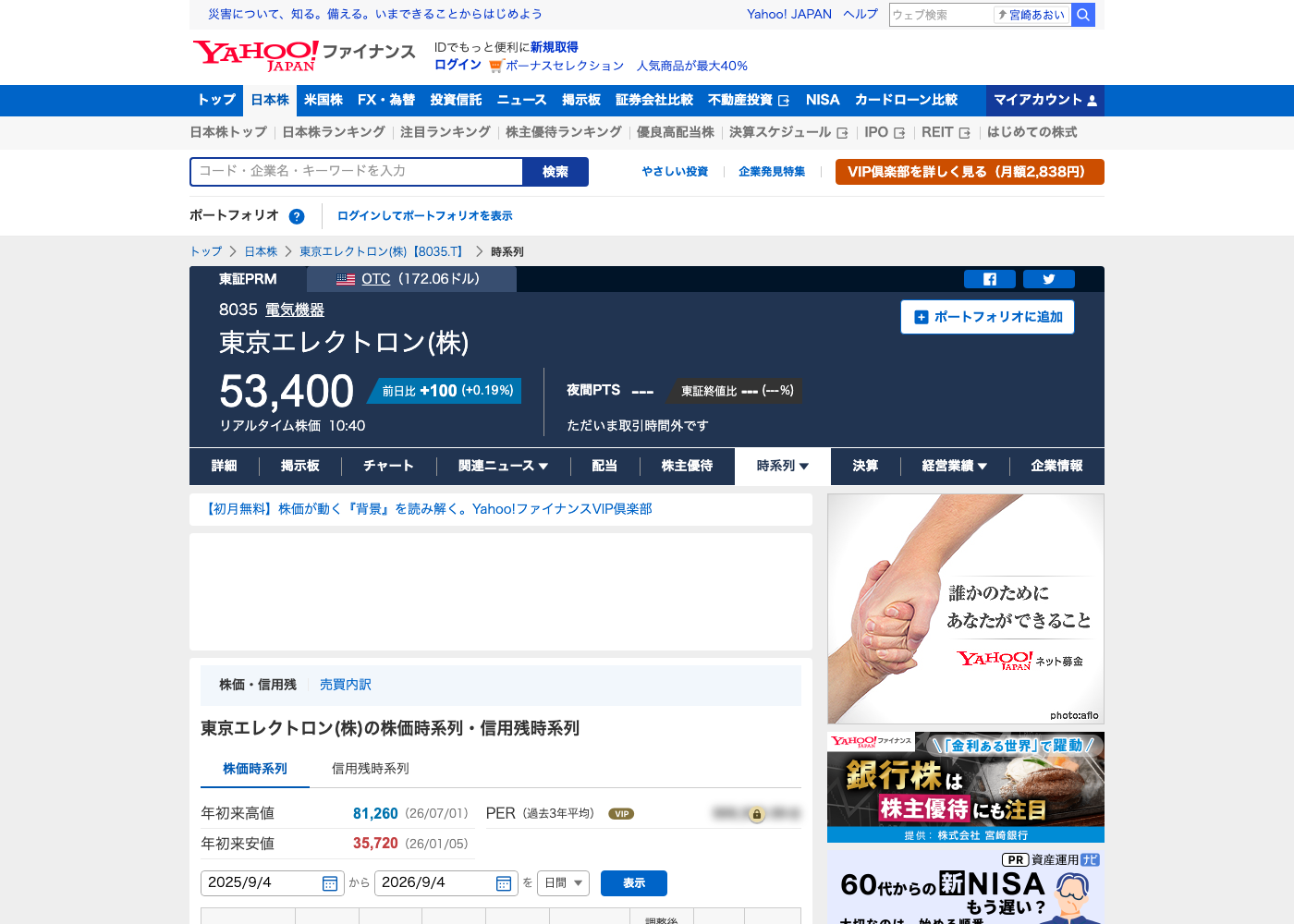Switch to 売買内訳 tab
1294x924 pixels.
click(x=346, y=685)
